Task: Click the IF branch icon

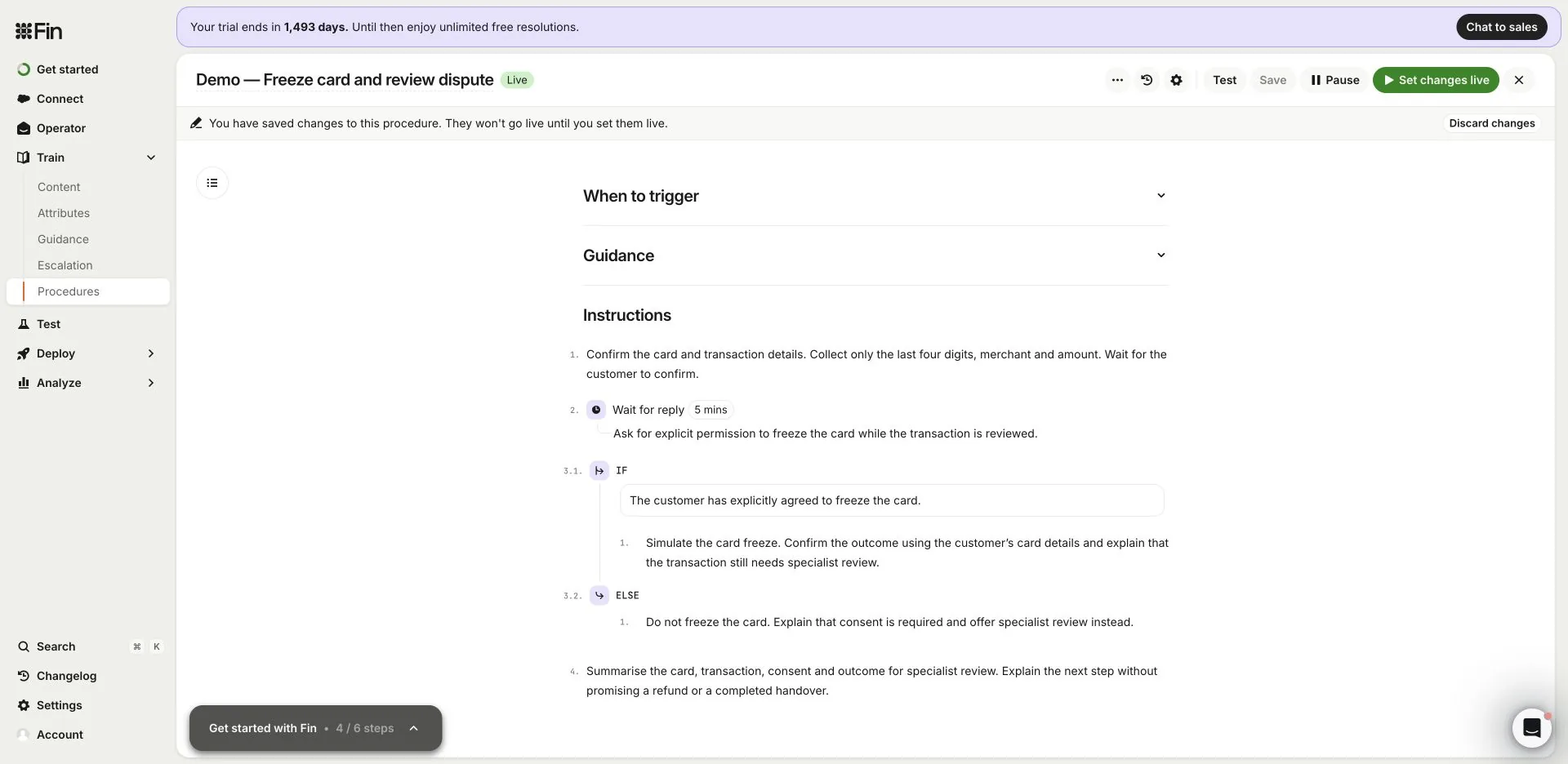Action: click(599, 471)
